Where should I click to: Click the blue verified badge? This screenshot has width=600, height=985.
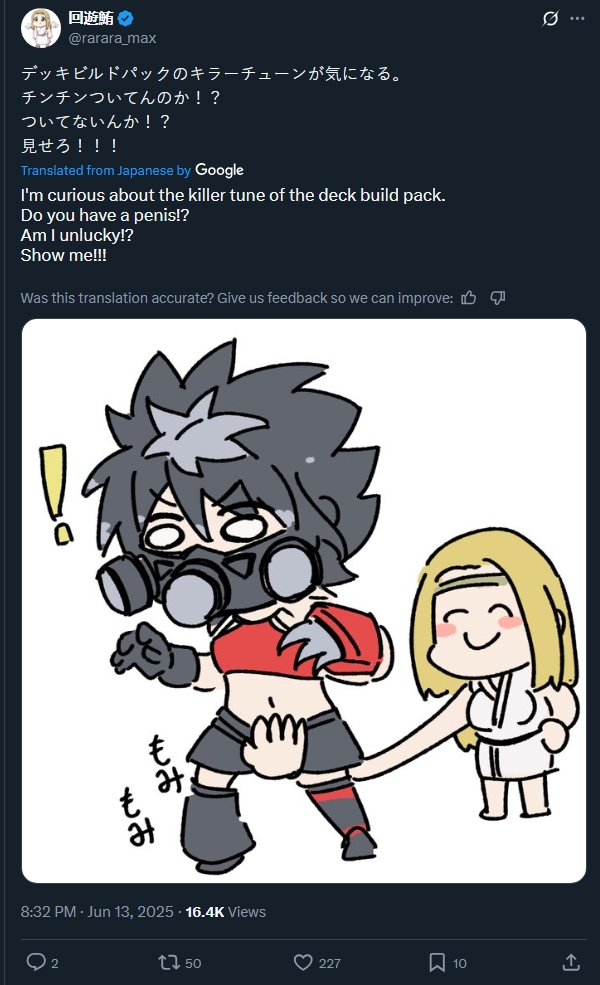click(x=126, y=19)
